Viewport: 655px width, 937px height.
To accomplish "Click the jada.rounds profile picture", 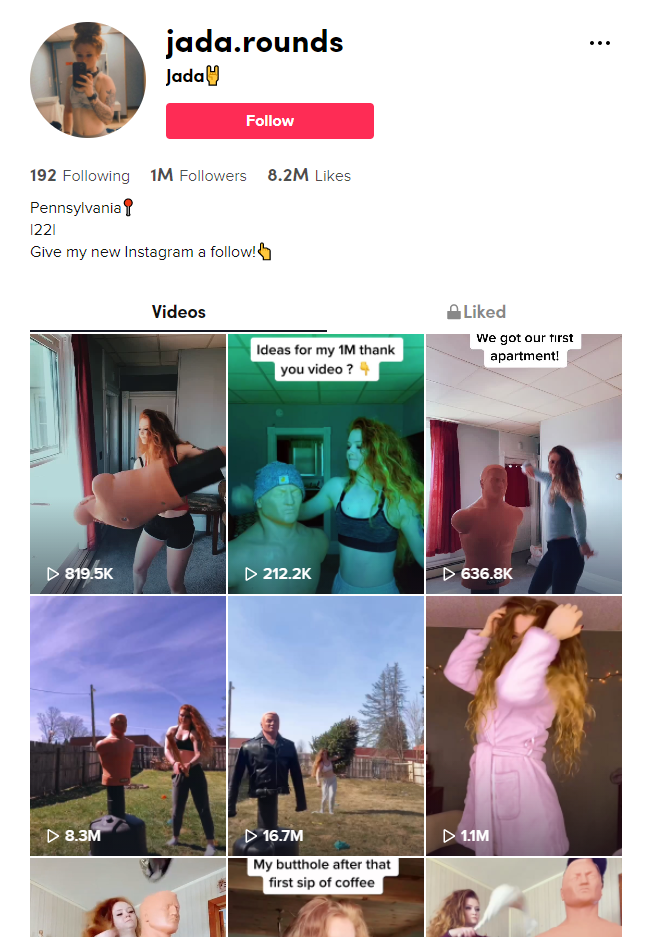I will click(88, 79).
